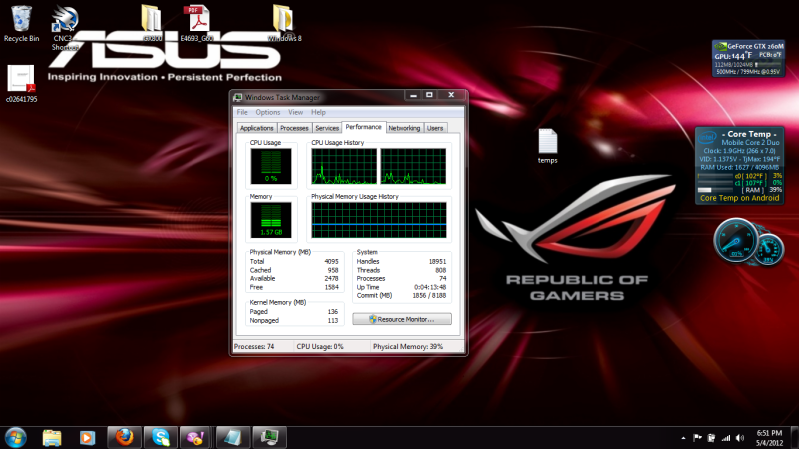Close the Windows Task Manager window
This screenshot has width=799, height=449.
pos(451,95)
